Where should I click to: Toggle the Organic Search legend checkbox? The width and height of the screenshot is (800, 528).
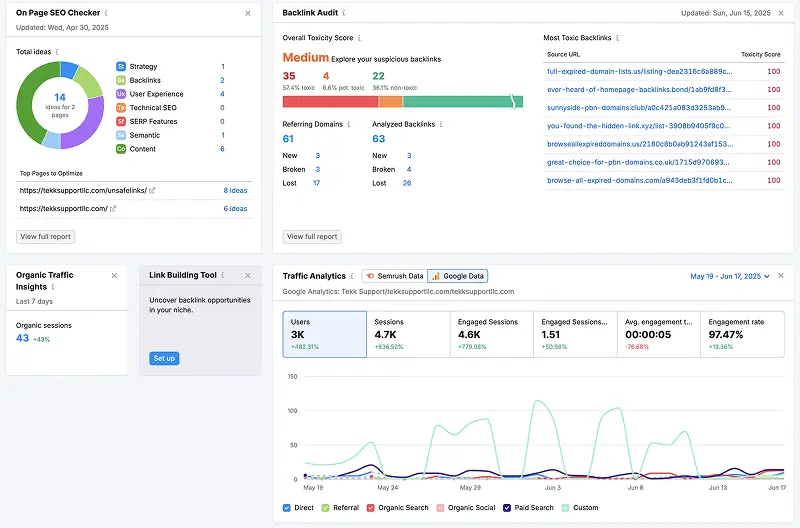[x=371, y=508]
